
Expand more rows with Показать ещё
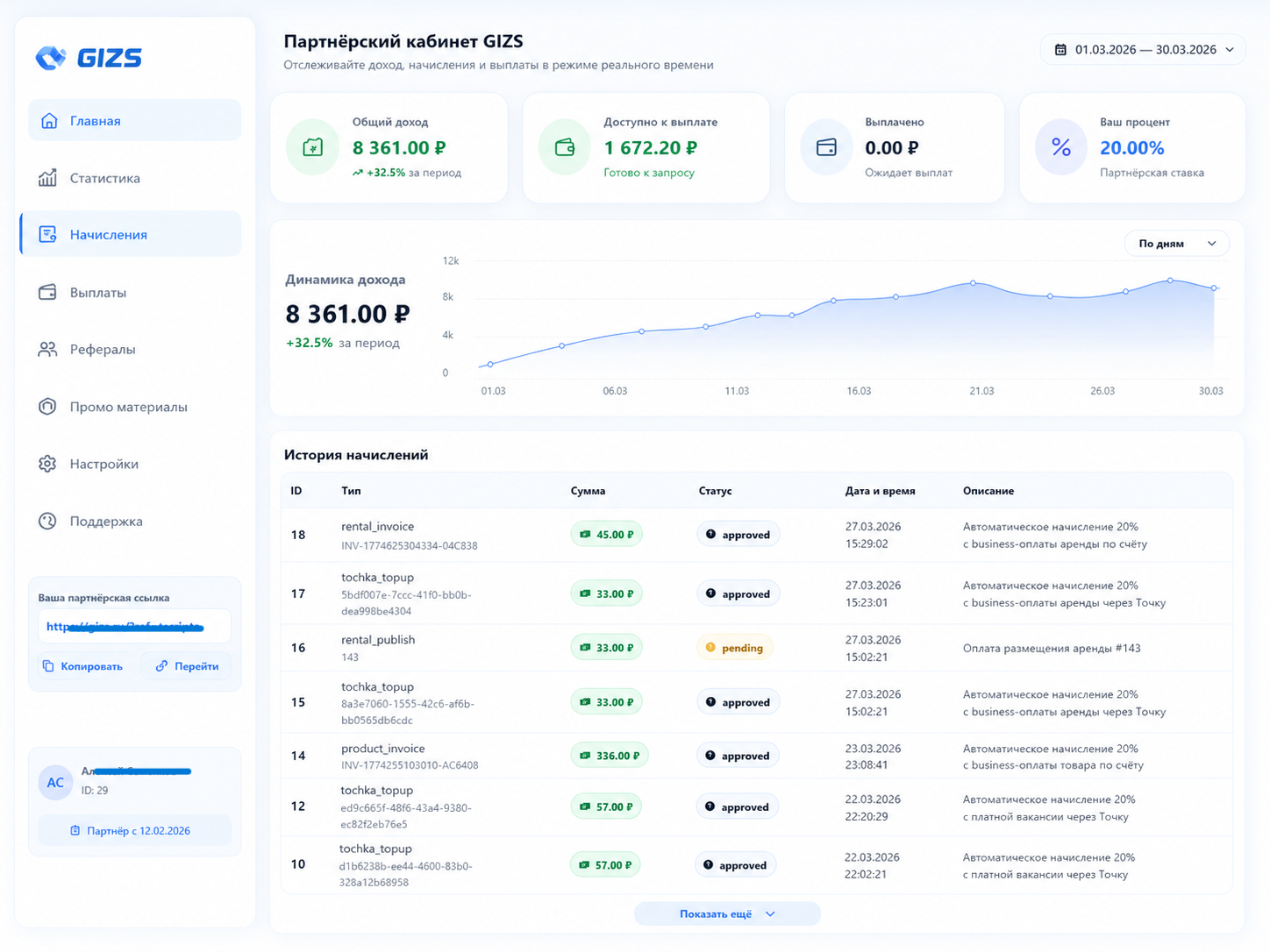click(727, 913)
